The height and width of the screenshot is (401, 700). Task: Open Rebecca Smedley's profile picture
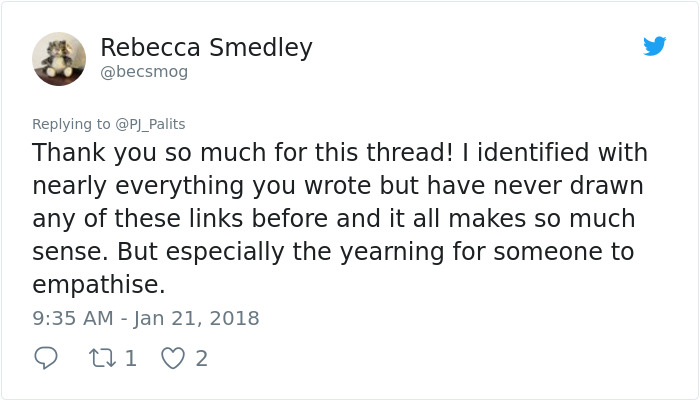pyautogui.click(x=59, y=59)
